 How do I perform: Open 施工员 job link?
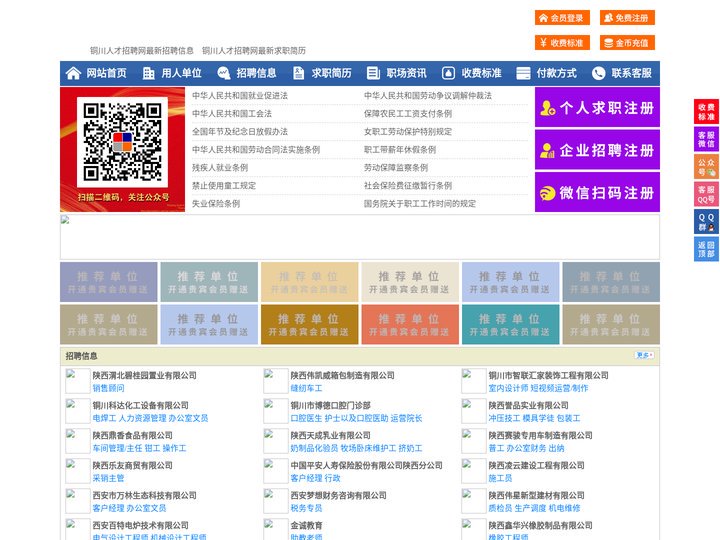(500, 478)
